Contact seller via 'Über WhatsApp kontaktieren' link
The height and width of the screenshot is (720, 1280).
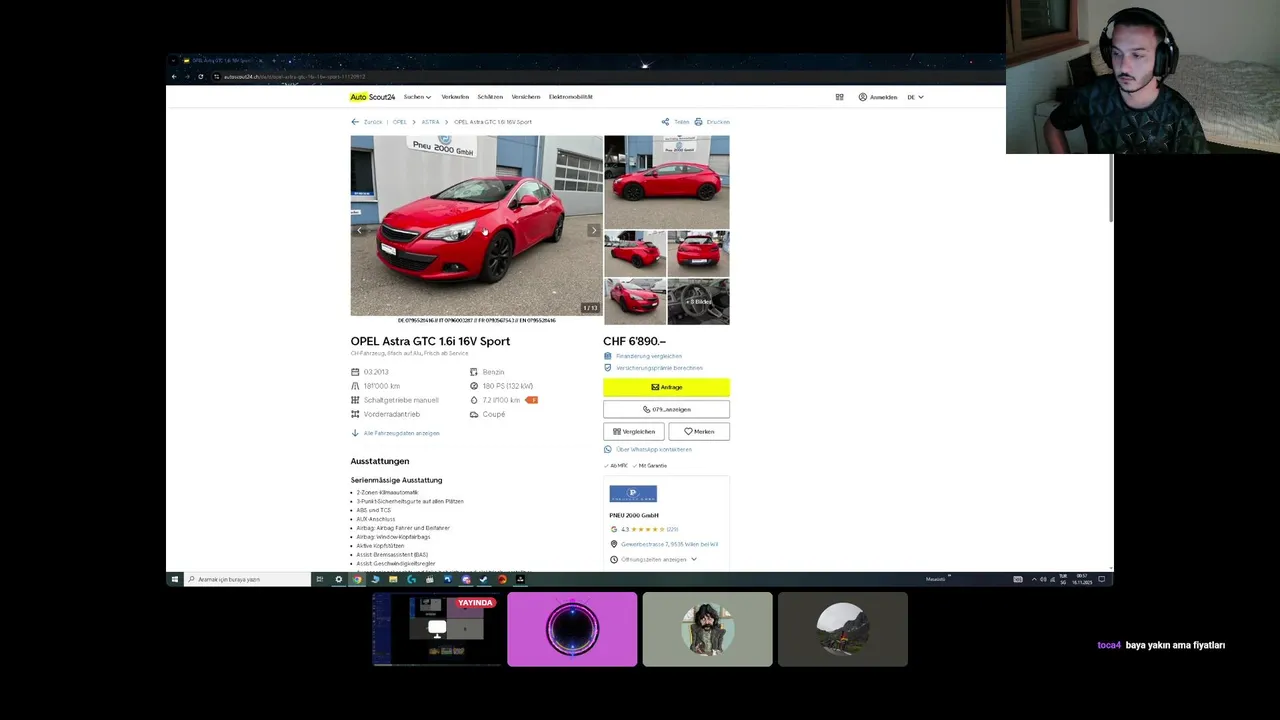(648, 449)
